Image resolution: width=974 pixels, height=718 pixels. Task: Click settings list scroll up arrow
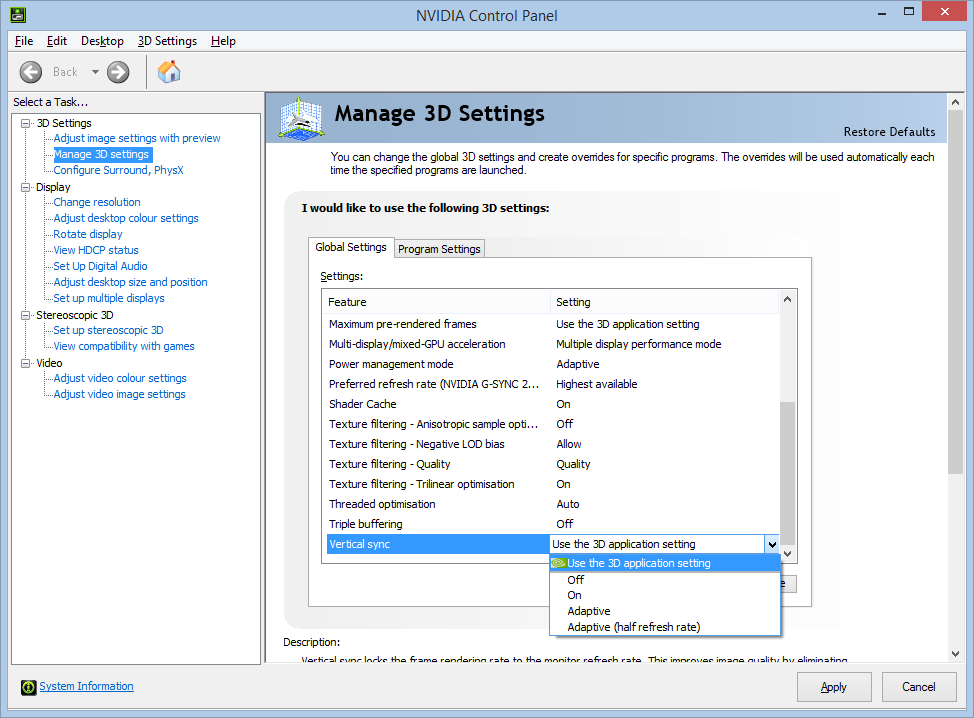coord(787,299)
